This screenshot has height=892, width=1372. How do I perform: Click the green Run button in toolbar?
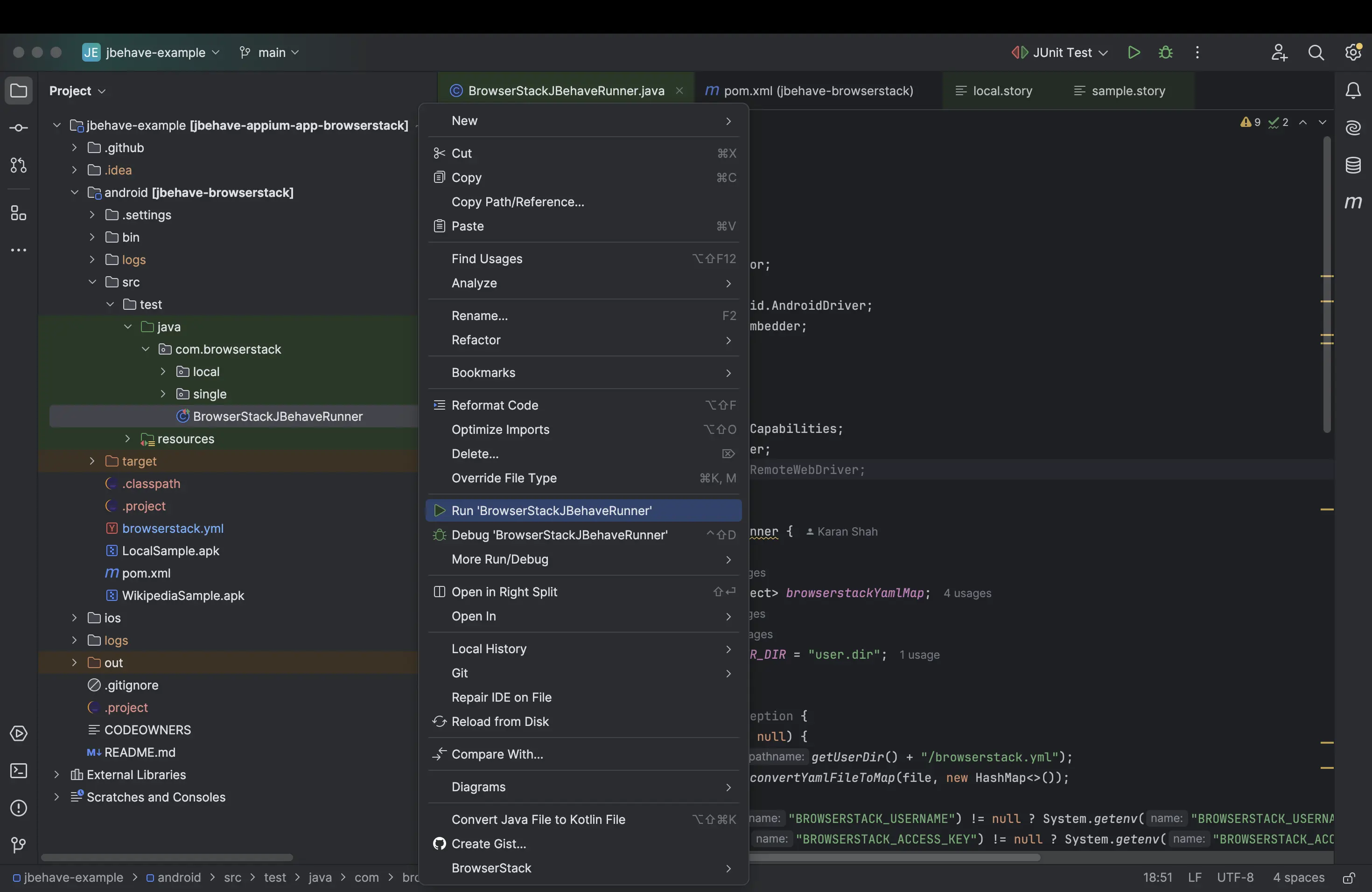point(1134,52)
